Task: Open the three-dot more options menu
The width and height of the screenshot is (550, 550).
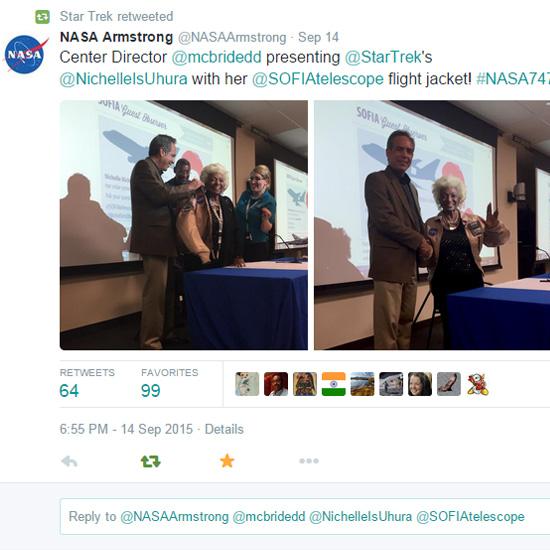Action: point(309,461)
